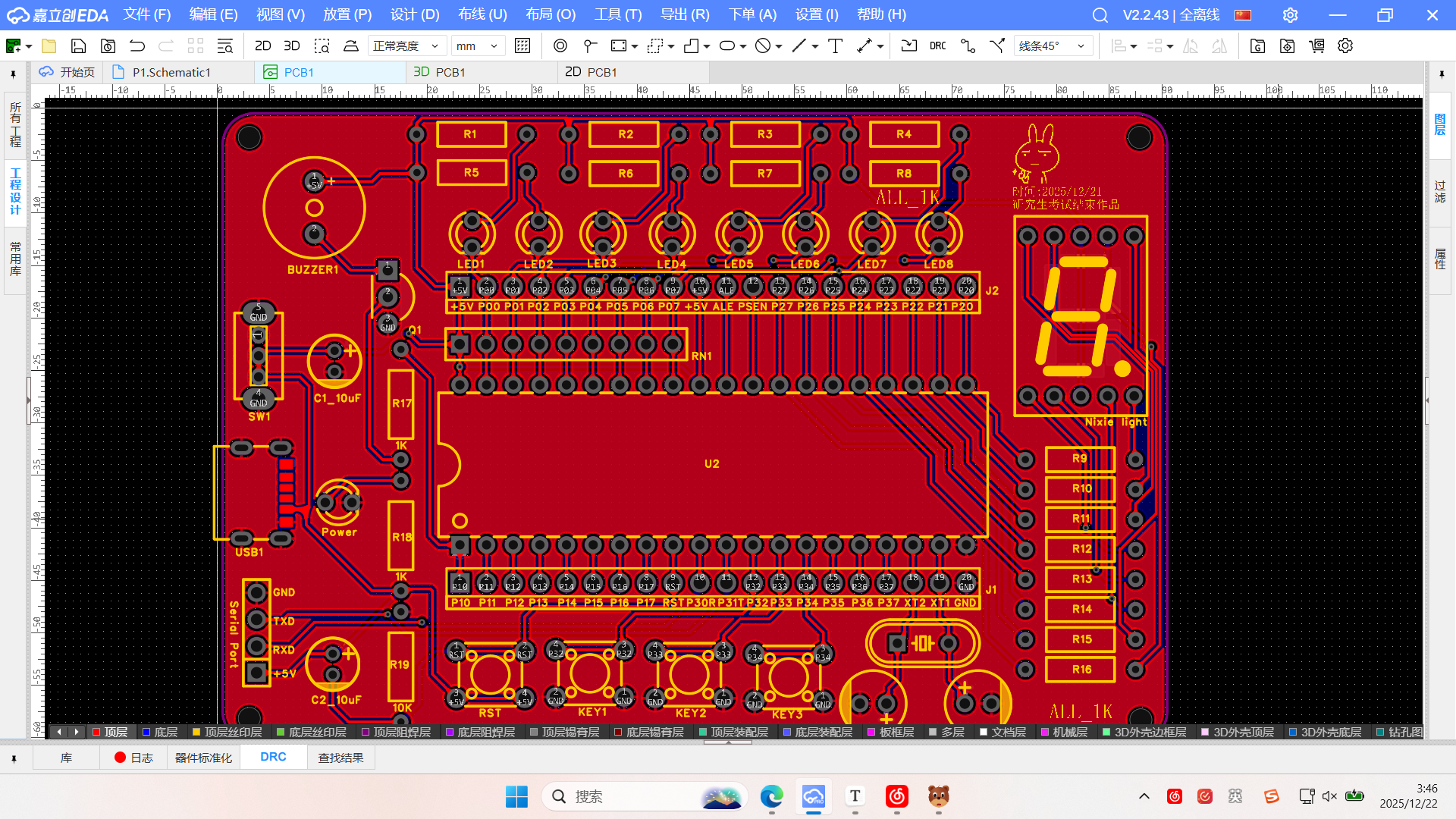Select the Text tool

point(835,45)
